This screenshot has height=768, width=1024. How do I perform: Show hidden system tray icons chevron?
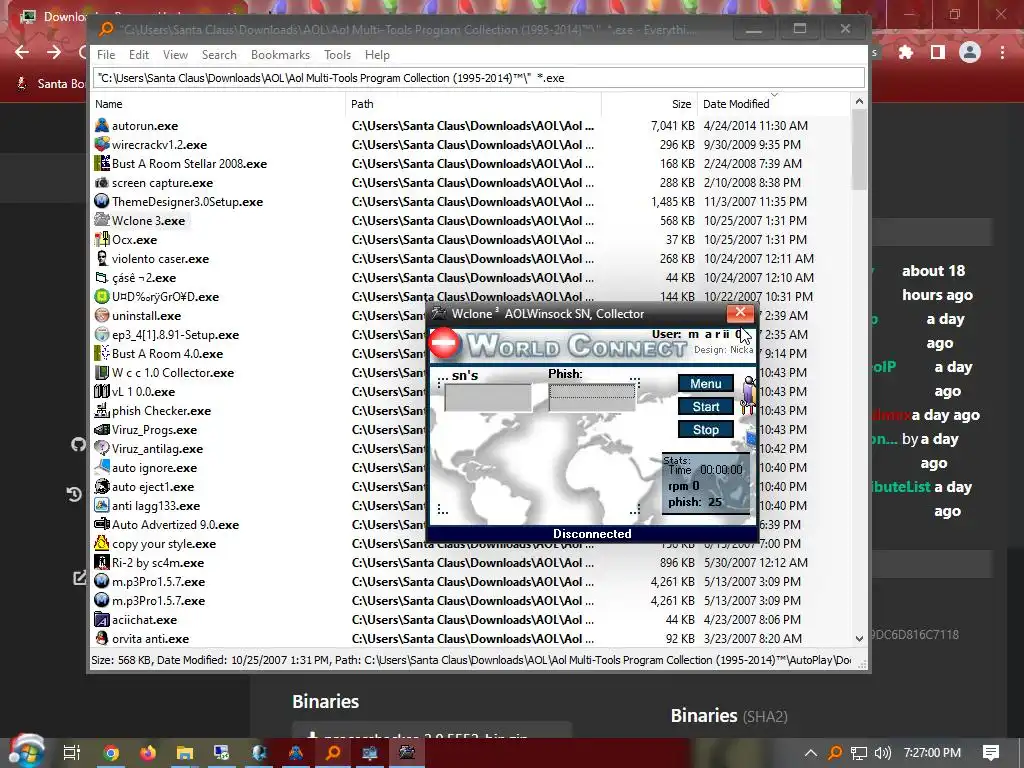point(810,753)
